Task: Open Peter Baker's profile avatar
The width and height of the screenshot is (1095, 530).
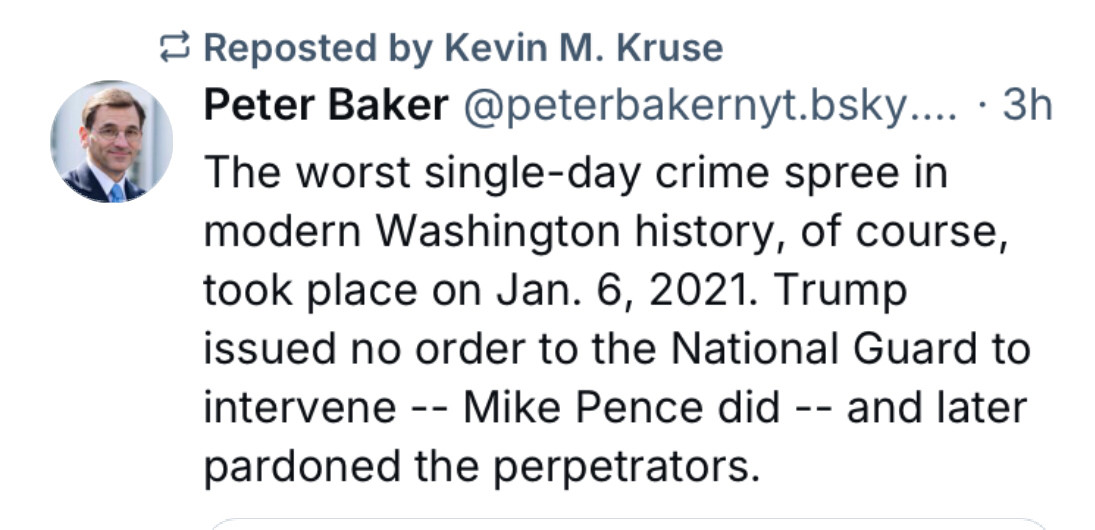Action: coord(111,141)
